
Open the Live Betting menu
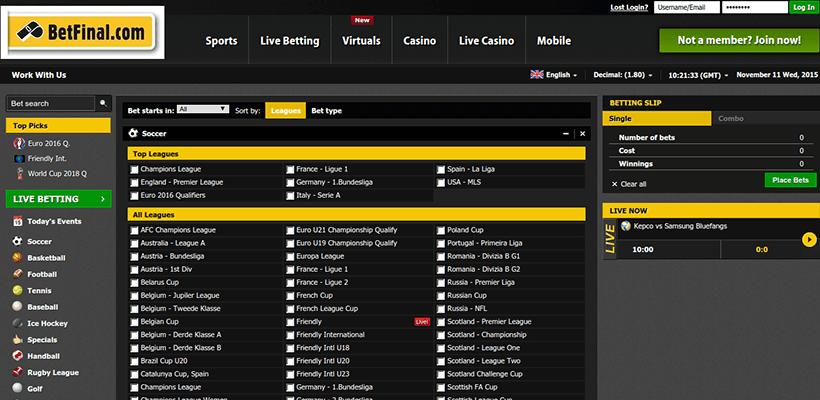click(x=290, y=41)
